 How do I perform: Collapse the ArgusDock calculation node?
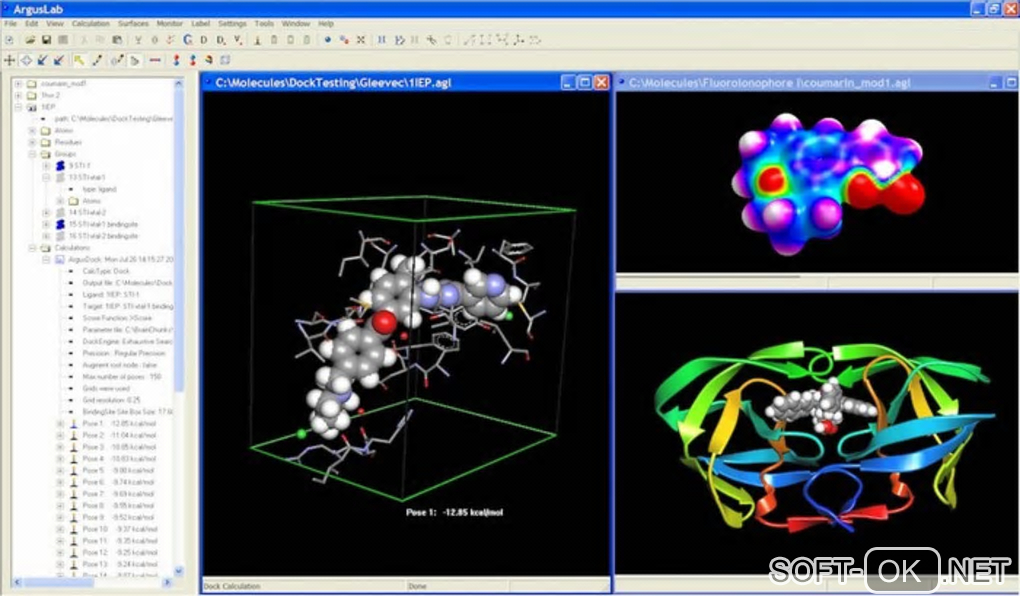(x=46, y=260)
